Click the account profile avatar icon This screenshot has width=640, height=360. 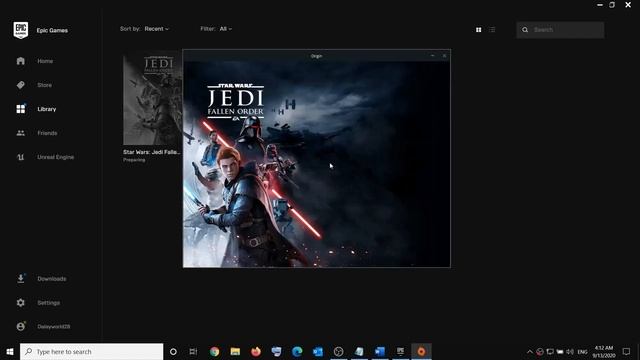21,327
